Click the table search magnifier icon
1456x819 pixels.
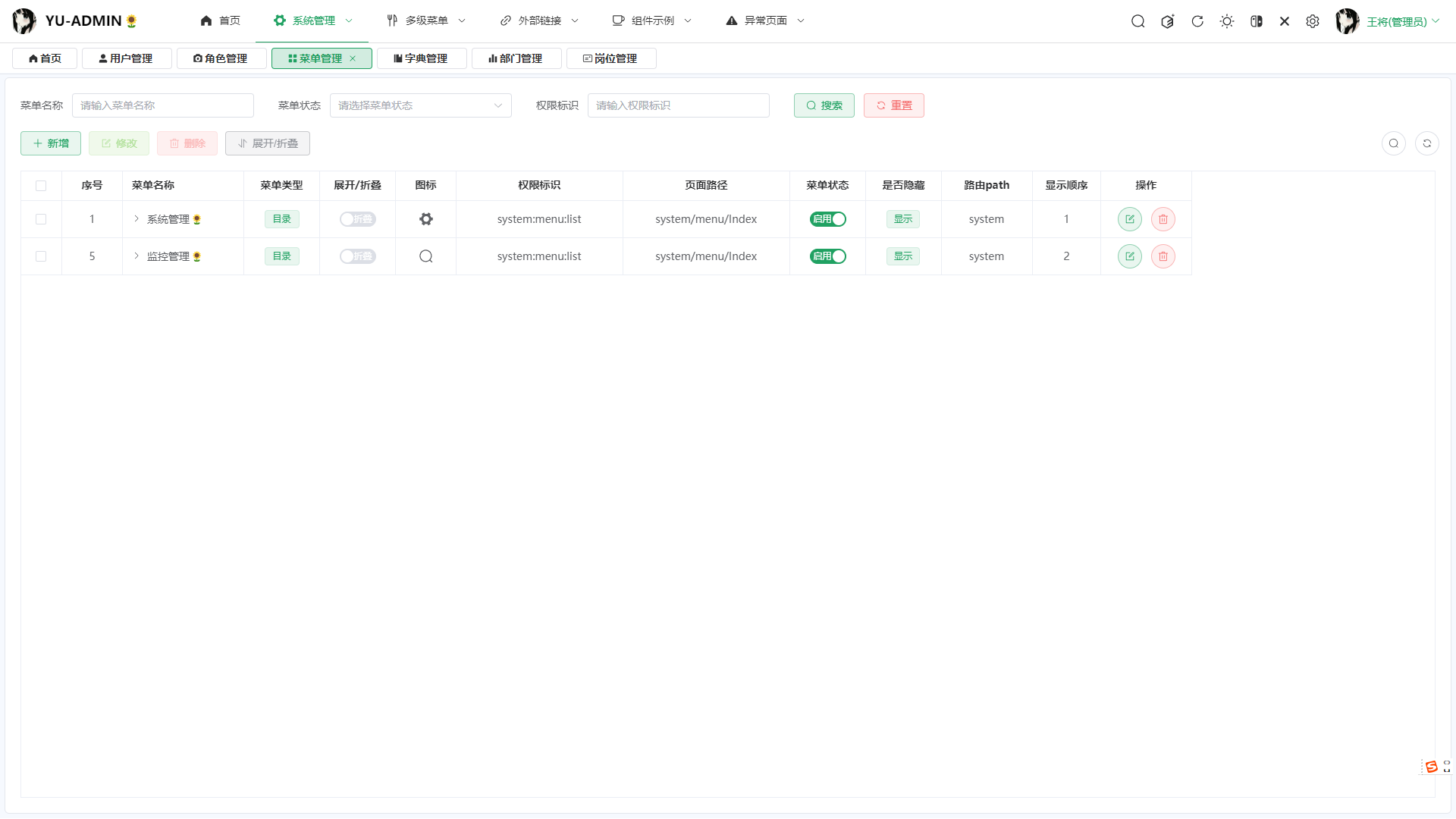pyautogui.click(x=1394, y=143)
